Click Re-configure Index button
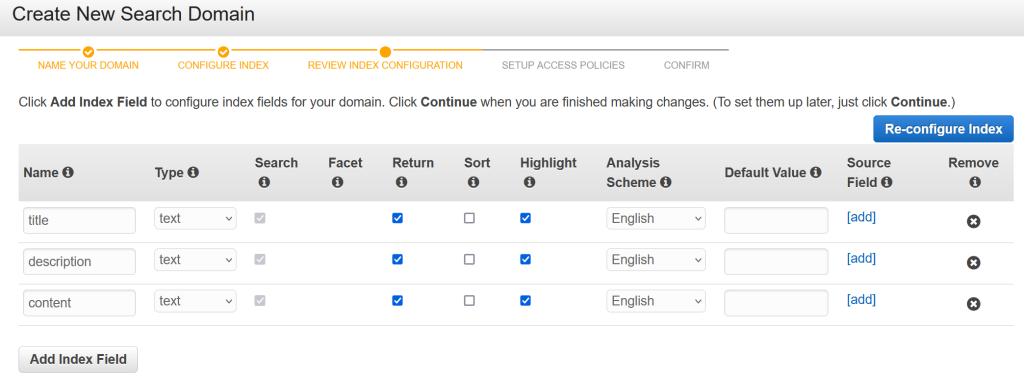The width and height of the screenshot is (1024, 384). coord(943,129)
